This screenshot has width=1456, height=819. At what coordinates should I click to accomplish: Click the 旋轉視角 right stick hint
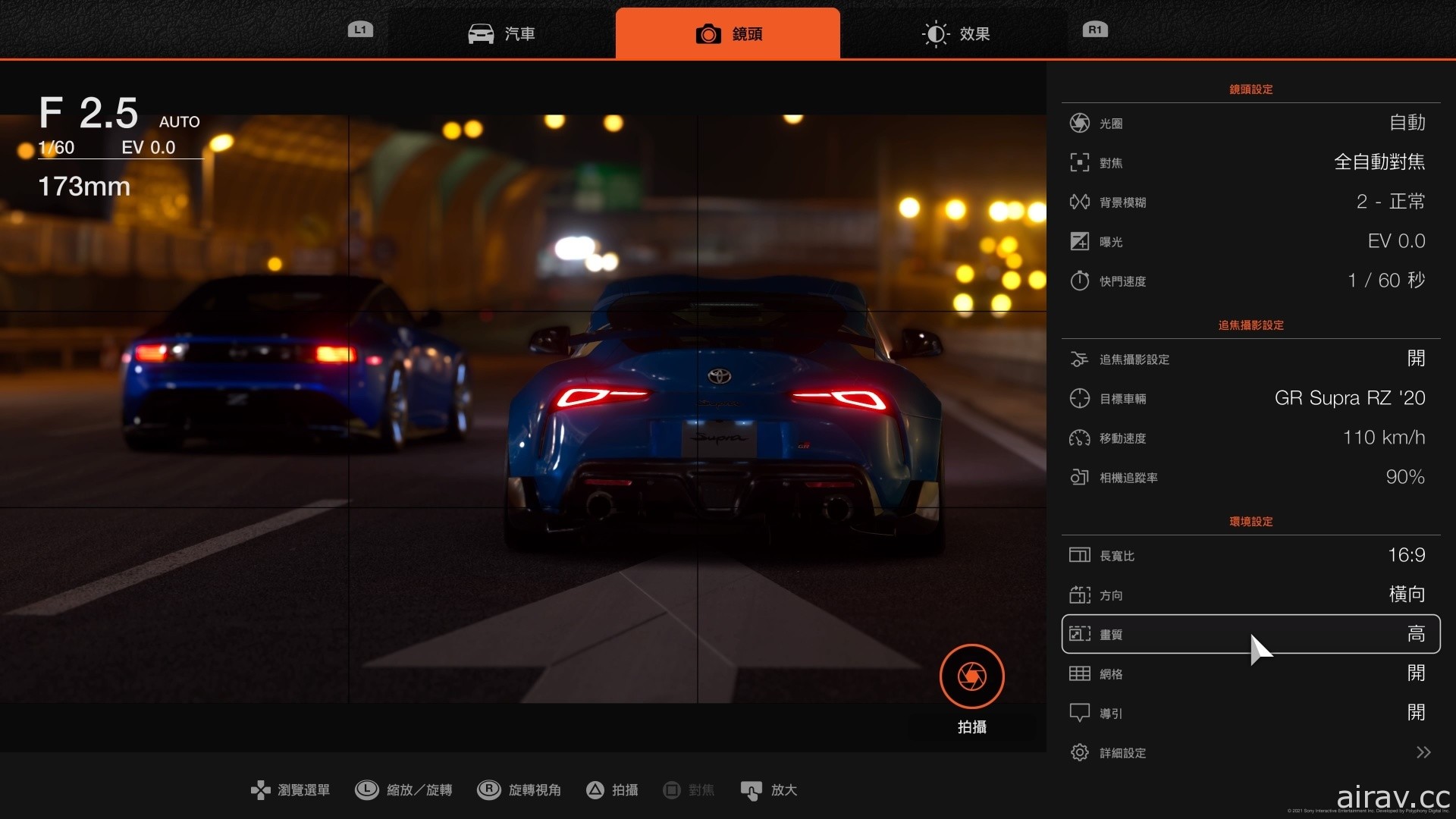[519, 790]
